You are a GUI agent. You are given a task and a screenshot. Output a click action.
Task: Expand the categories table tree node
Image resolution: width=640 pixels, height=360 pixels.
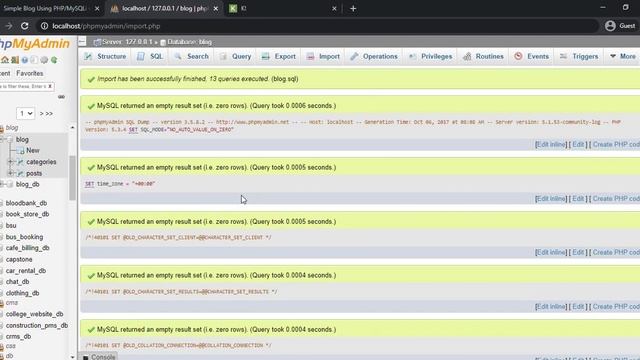[11, 162]
